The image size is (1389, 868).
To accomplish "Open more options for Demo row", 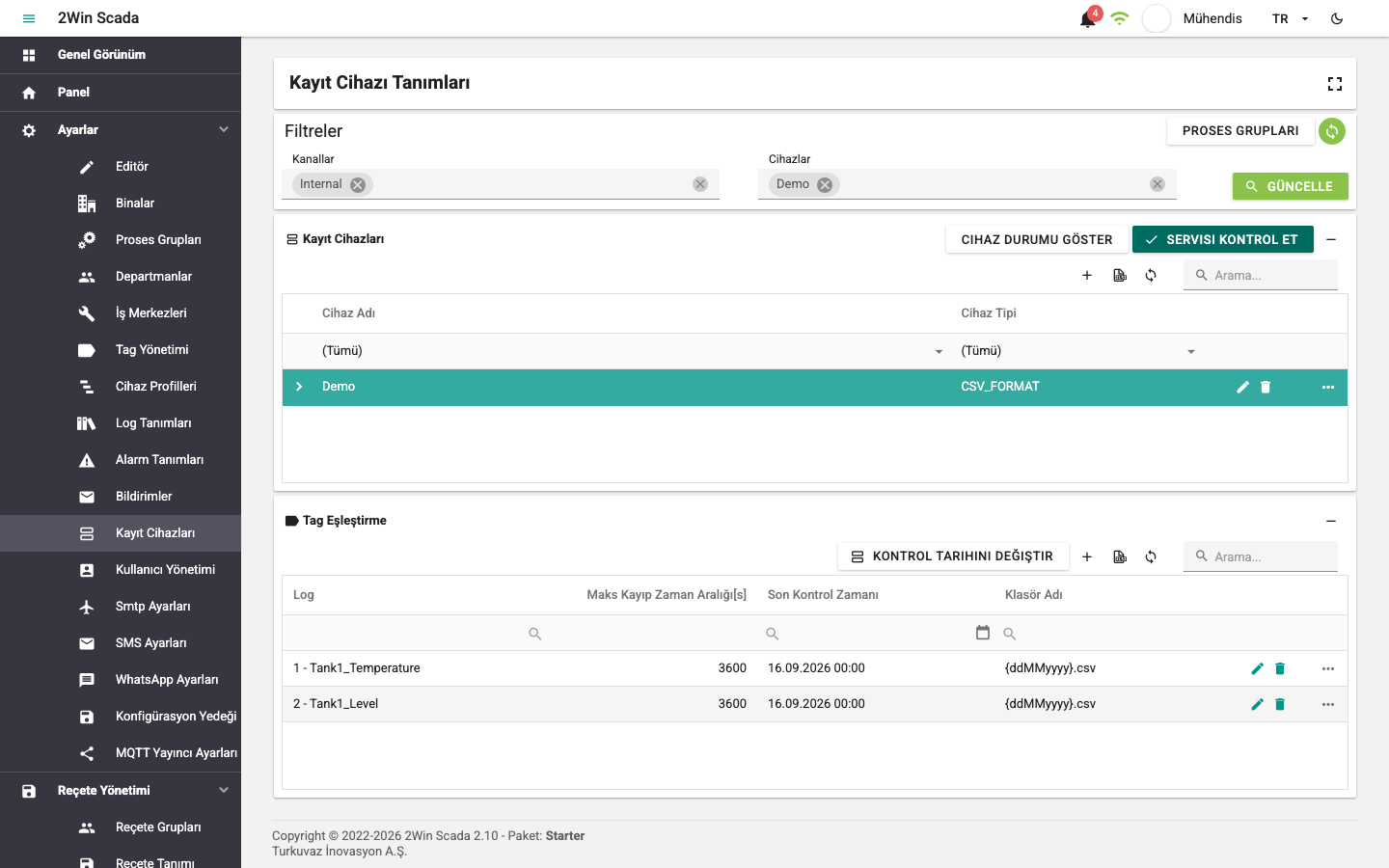I will pyautogui.click(x=1328, y=387).
